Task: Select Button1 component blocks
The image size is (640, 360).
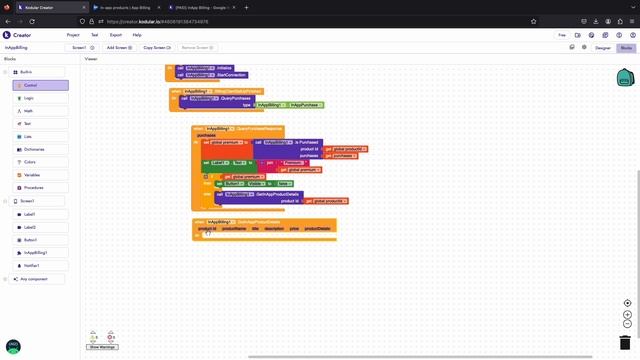Action: (x=40, y=240)
